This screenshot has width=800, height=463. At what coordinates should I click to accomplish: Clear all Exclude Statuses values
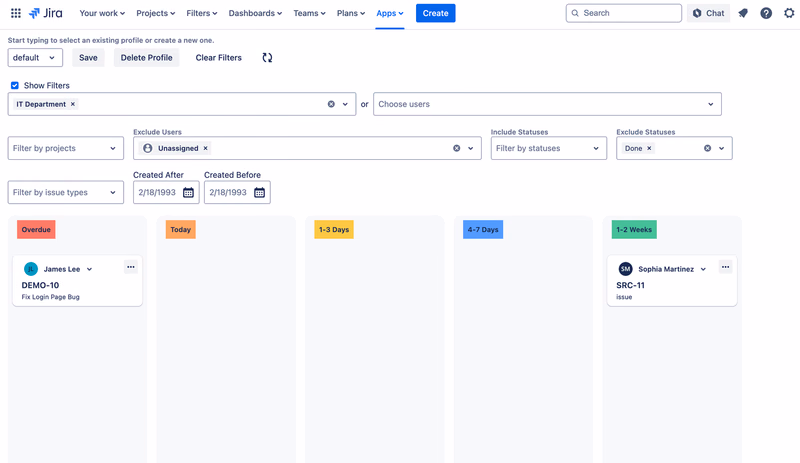coord(708,148)
